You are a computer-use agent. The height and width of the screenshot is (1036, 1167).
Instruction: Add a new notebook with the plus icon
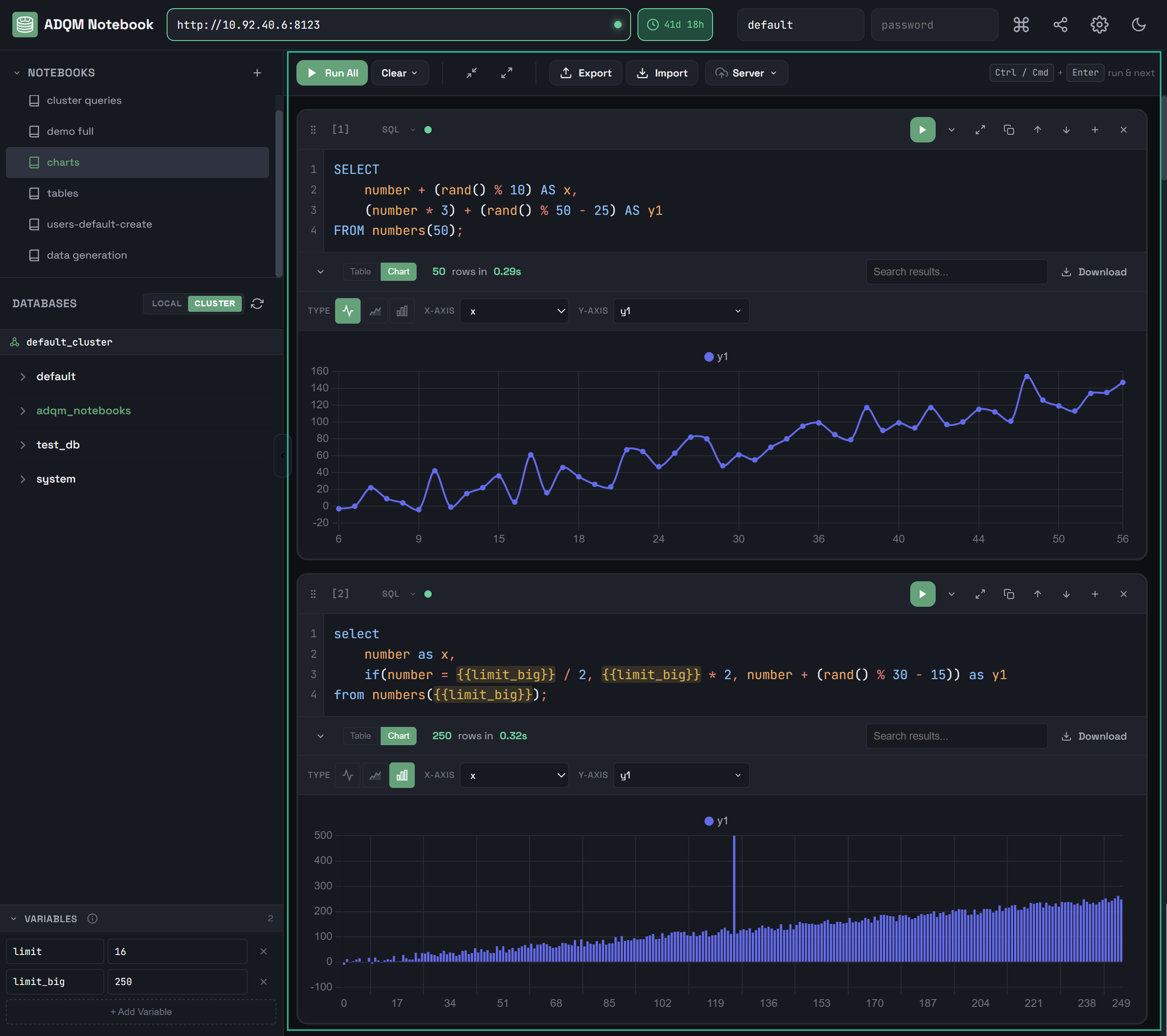pos(257,73)
